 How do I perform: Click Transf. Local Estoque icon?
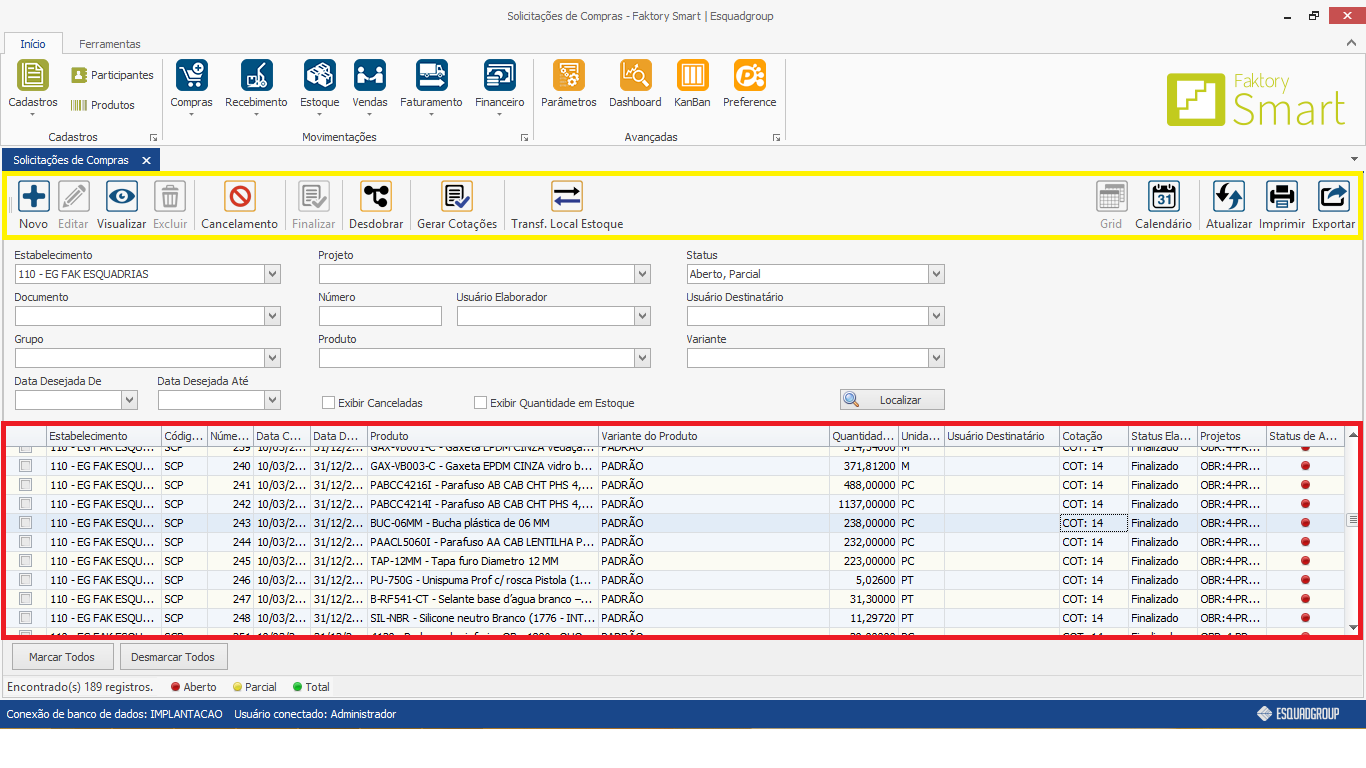point(567,197)
